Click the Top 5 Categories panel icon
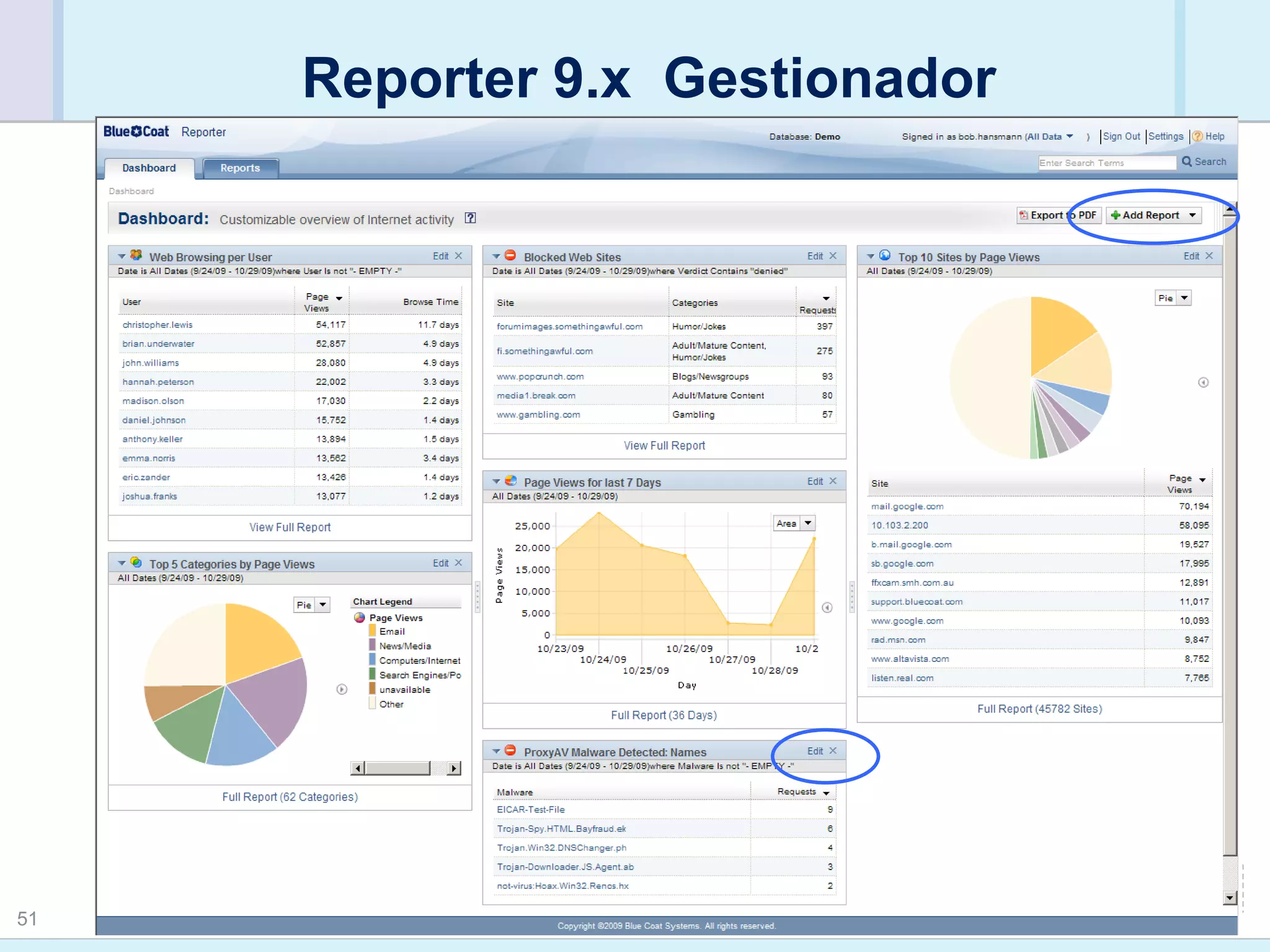 click(x=136, y=563)
